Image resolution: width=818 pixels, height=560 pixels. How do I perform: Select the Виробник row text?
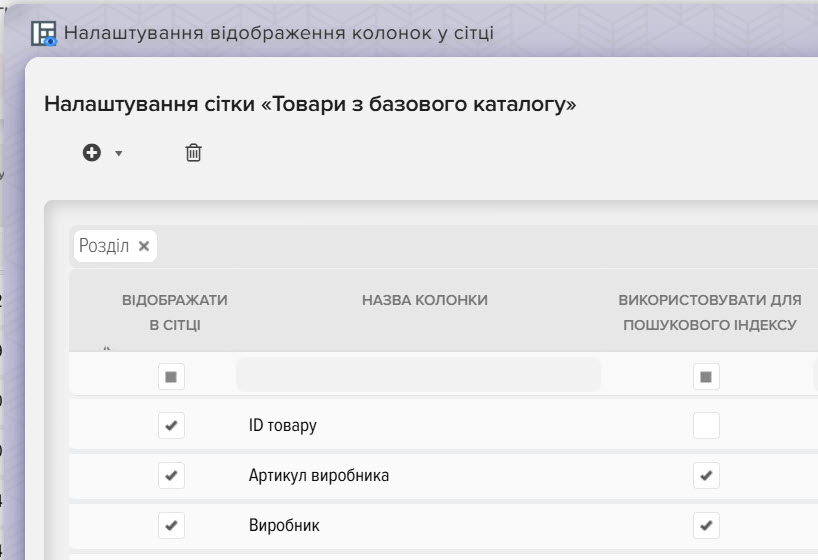[x=284, y=525]
